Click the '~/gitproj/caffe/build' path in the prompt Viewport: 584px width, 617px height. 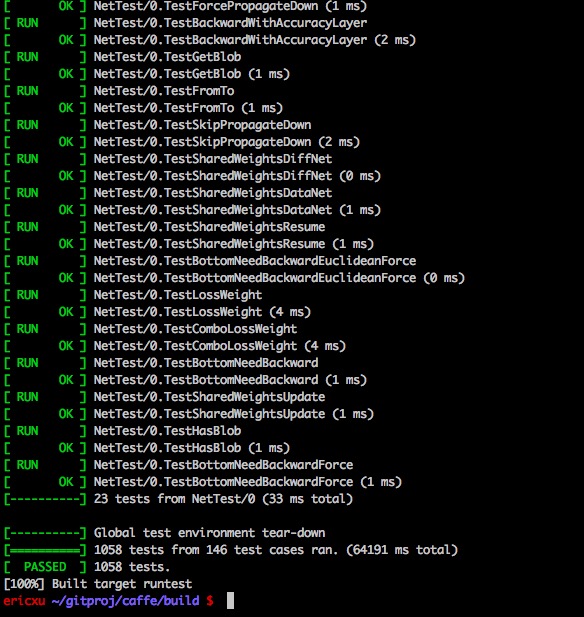(x=126, y=601)
